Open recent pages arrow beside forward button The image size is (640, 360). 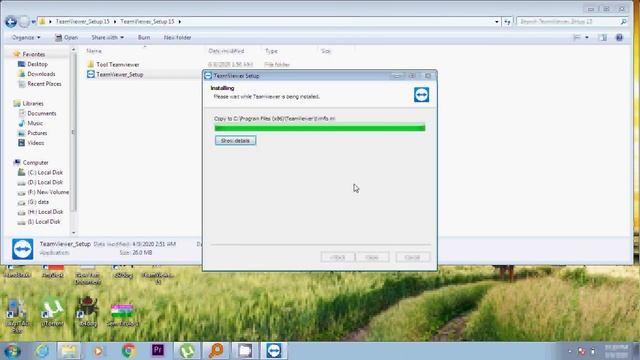[33, 22]
